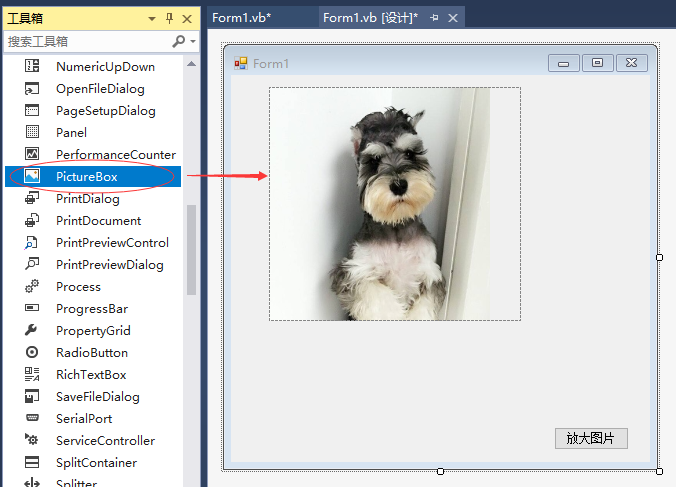
Task: Switch to Form1.vb [设计]* tab
Action: pyautogui.click(x=370, y=18)
